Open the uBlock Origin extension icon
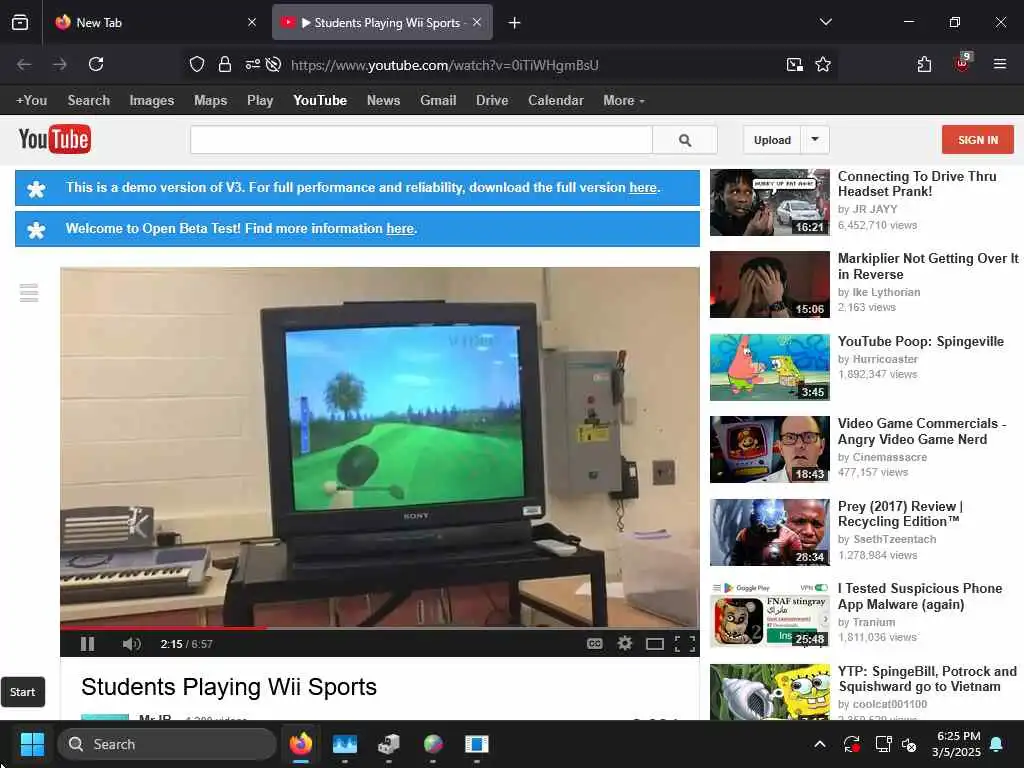 (963, 63)
